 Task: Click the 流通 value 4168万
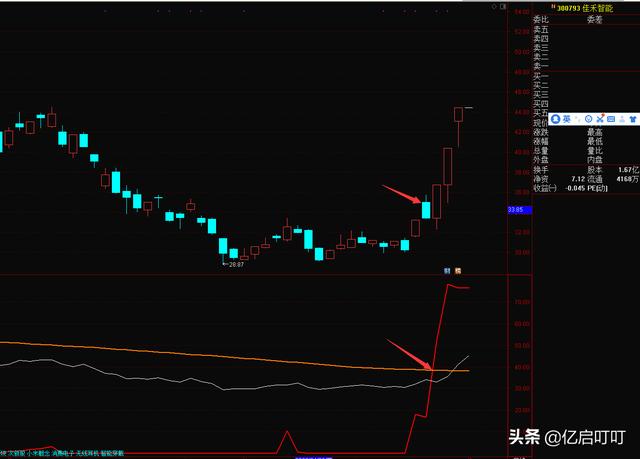point(628,179)
